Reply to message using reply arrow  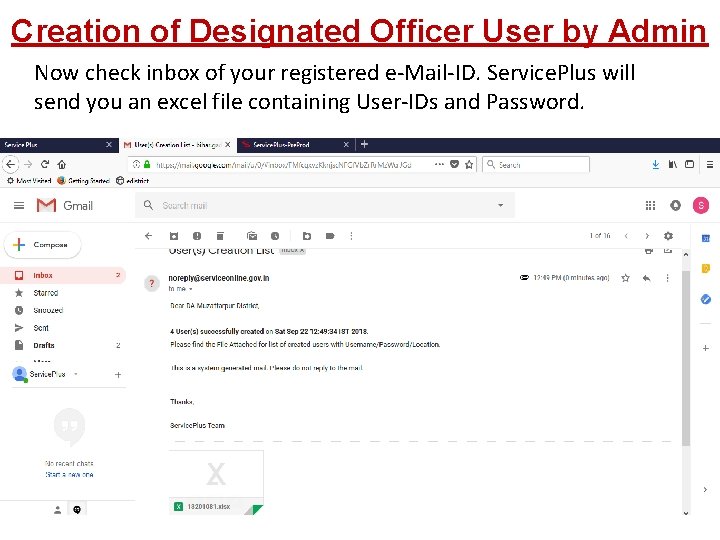tap(647, 278)
